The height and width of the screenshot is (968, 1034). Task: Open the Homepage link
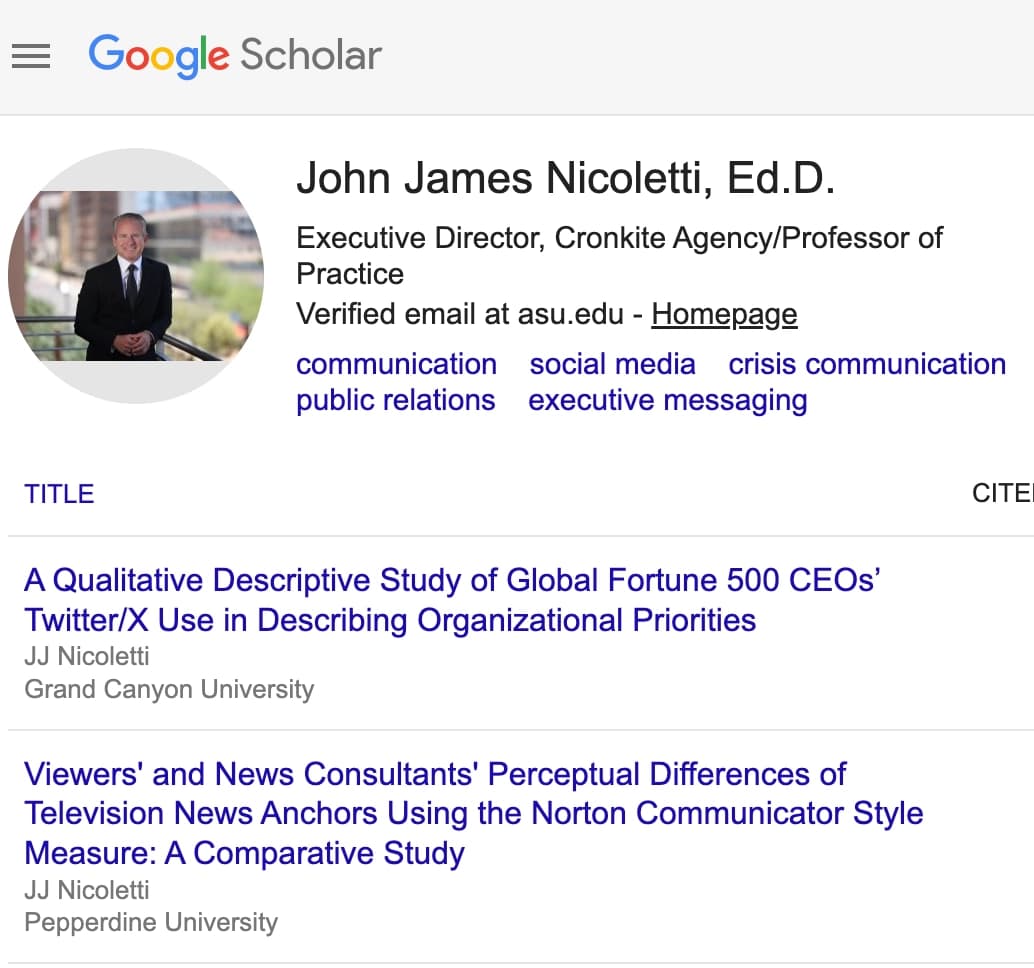point(724,314)
